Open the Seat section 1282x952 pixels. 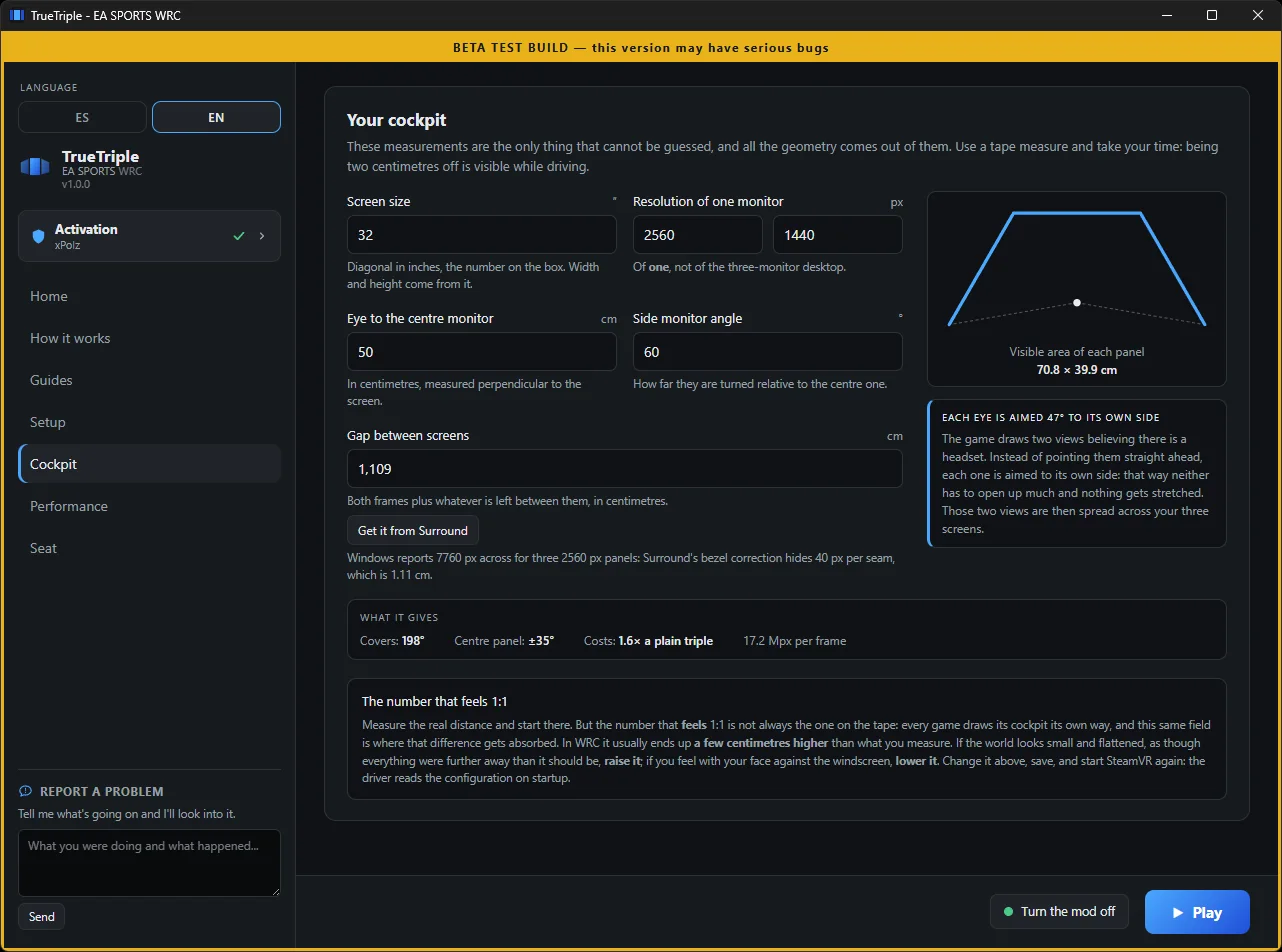pyautogui.click(x=150, y=548)
